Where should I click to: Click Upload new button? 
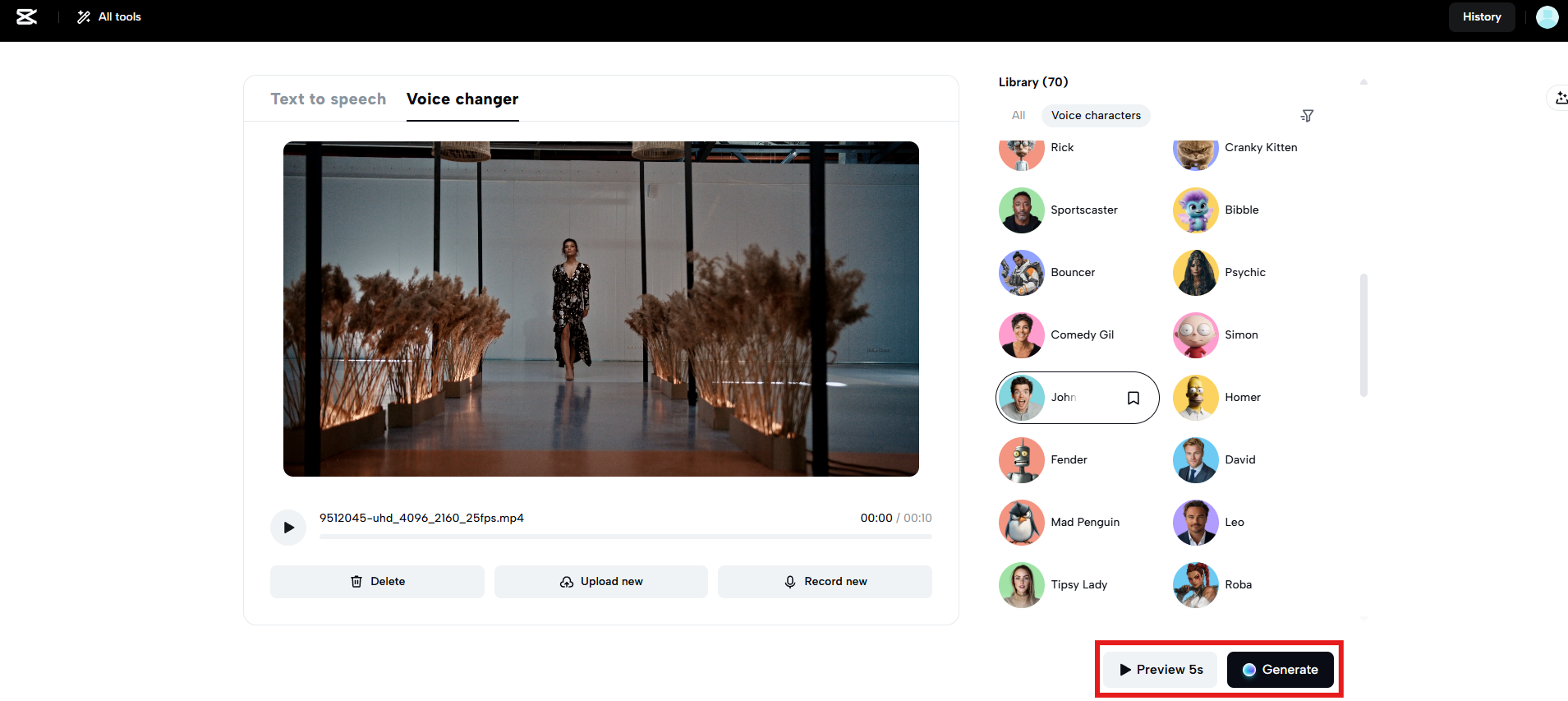click(601, 582)
